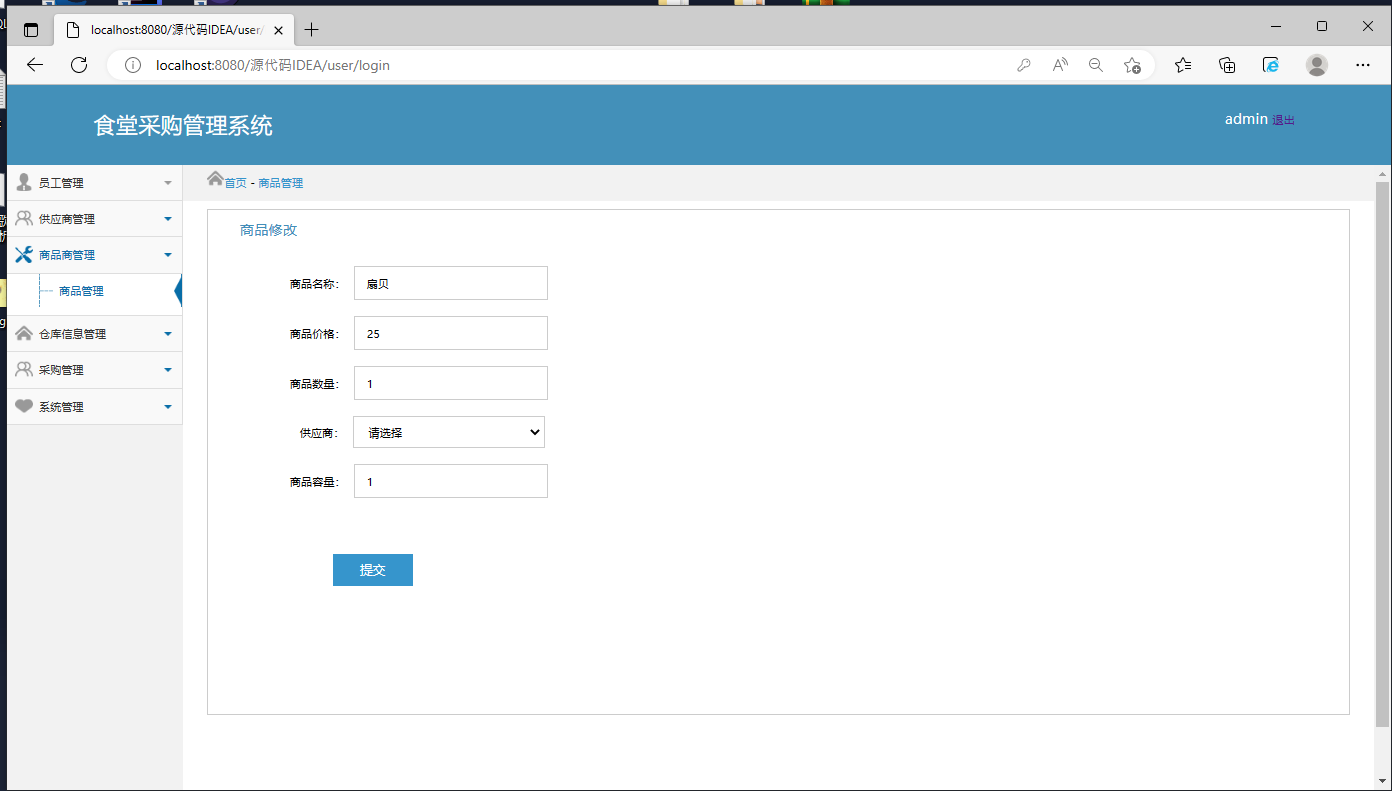Open the tab actions menu icon
The height and width of the screenshot is (791, 1392).
(31, 30)
